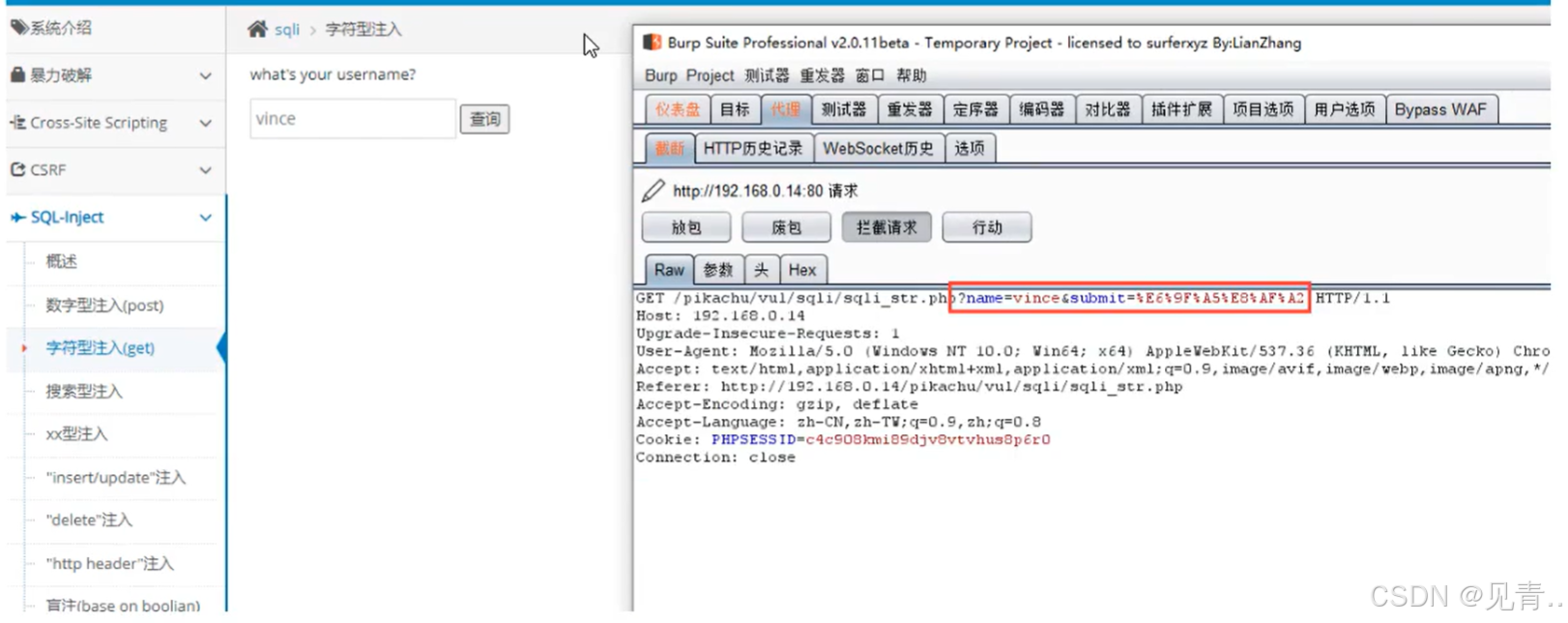Select the Hex request view tab
The width and height of the screenshot is (1568, 623).
tap(802, 270)
